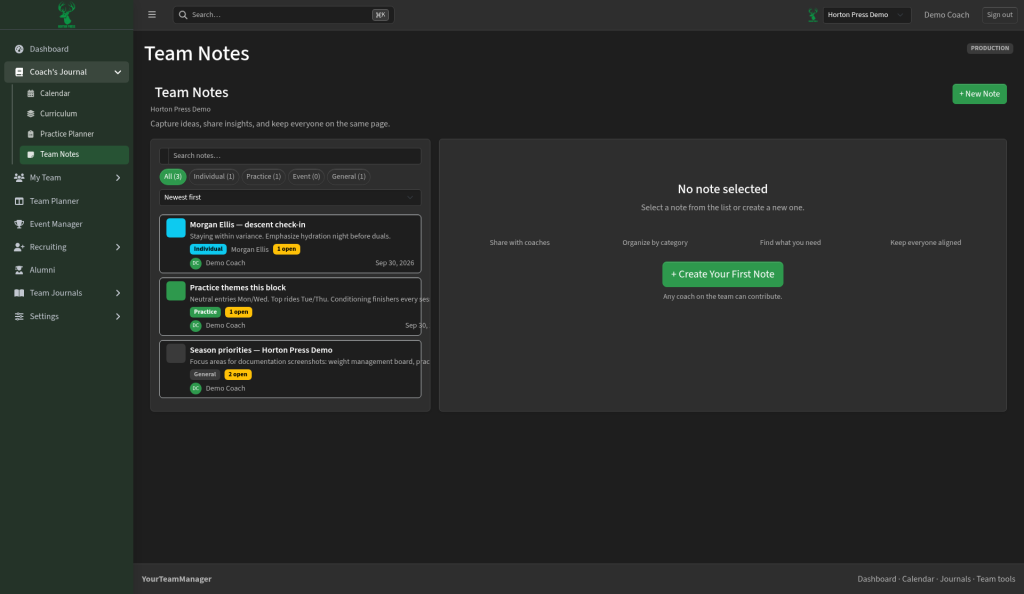The image size is (1024, 594).
Task: Open the Season priorities — Horton Press Demo note
Action: [290, 369]
